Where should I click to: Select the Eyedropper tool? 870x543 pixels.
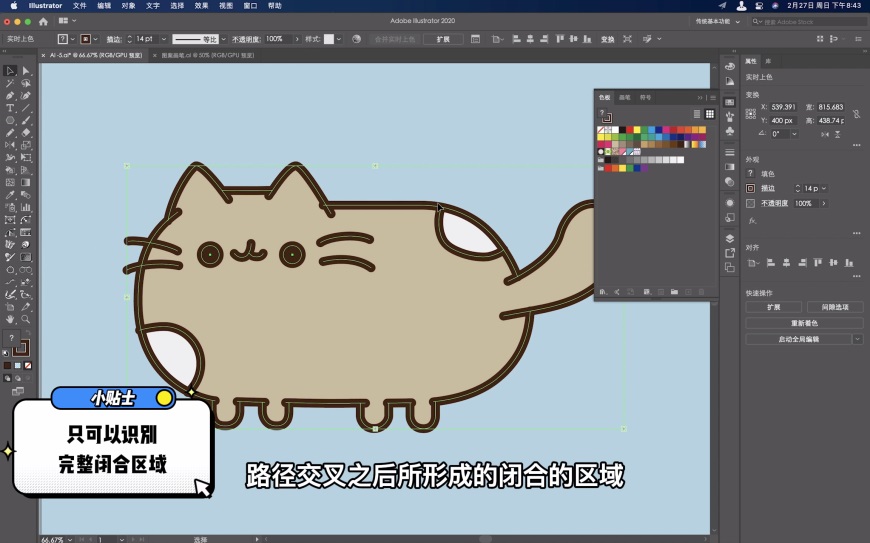coord(10,195)
